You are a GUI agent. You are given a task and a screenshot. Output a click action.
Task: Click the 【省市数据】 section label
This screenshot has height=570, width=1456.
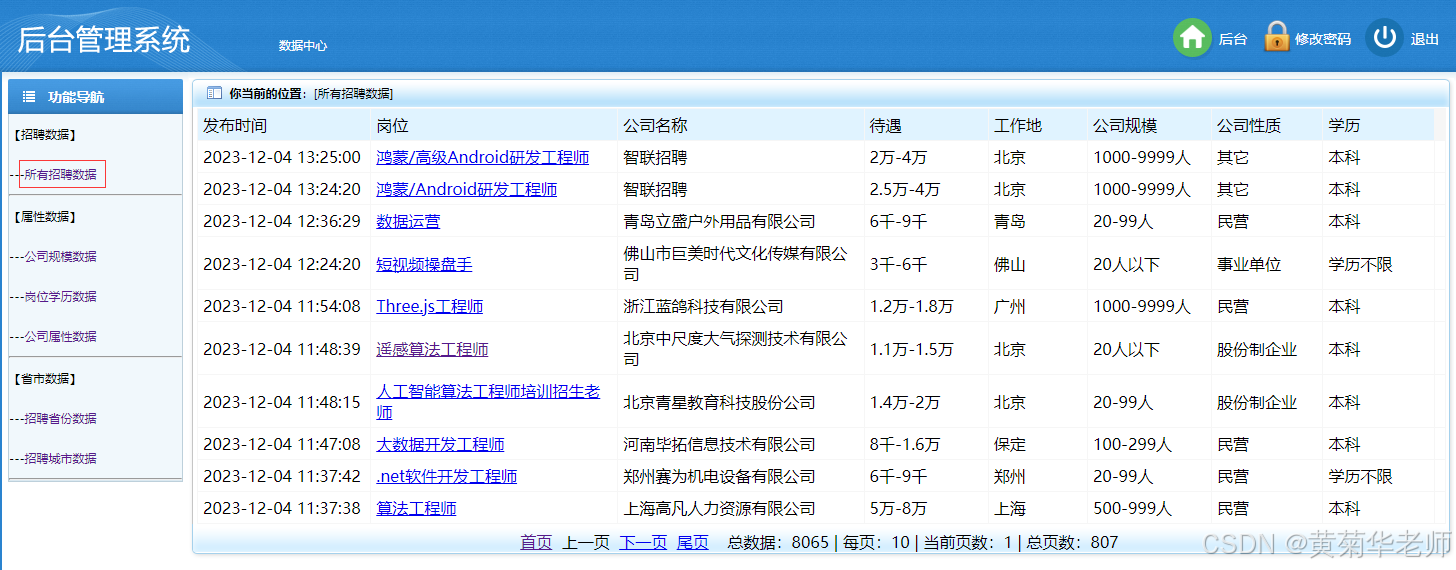point(46,378)
